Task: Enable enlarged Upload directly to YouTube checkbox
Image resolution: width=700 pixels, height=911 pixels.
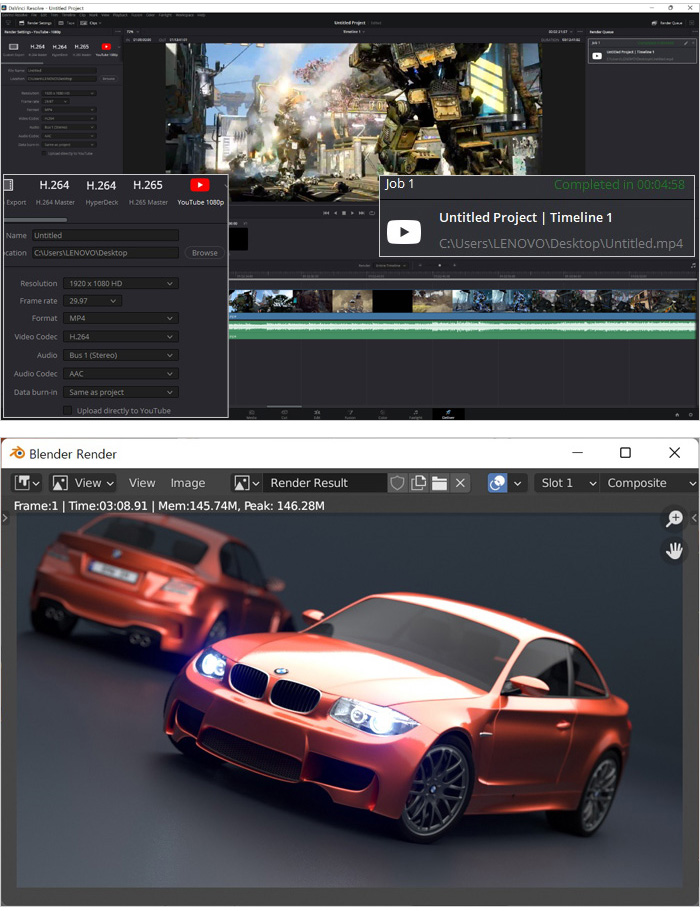Action: click(67, 411)
